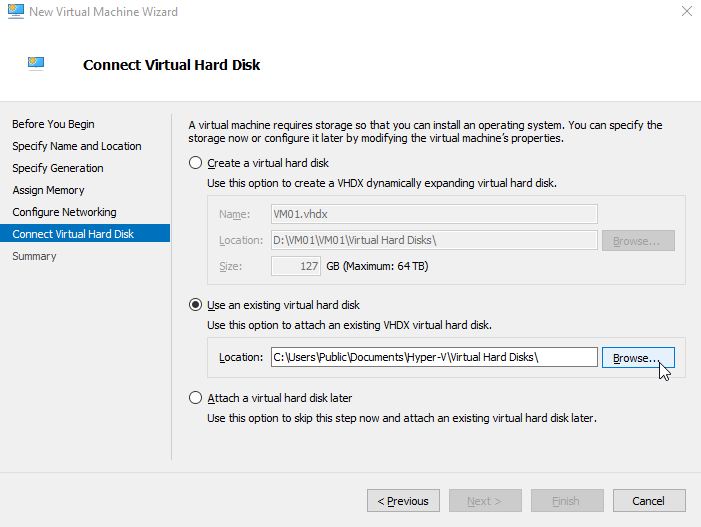Image resolution: width=701 pixels, height=527 pixels.
Task: Switch to Configure Networking step
Action: pyautogui.click(x=64, y=212)
